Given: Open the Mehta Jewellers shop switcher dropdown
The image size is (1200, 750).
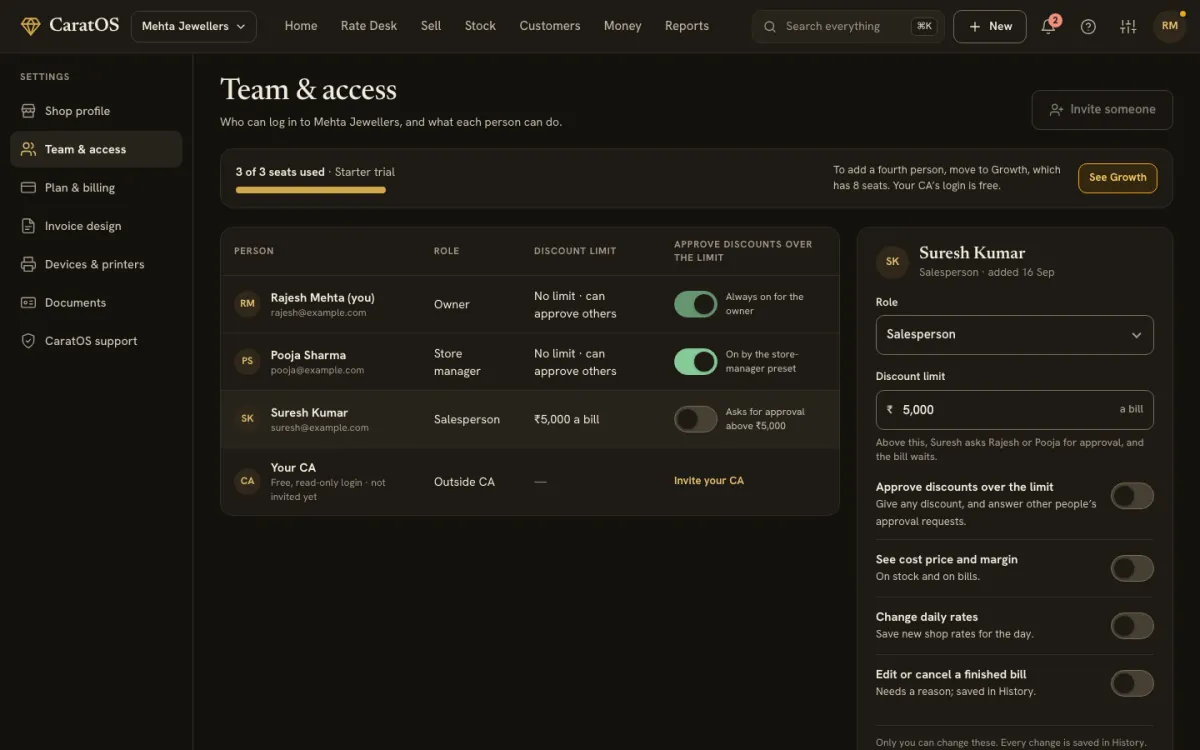Looking at the screenshot, I should pyautogui.click(x=194, y=26).
